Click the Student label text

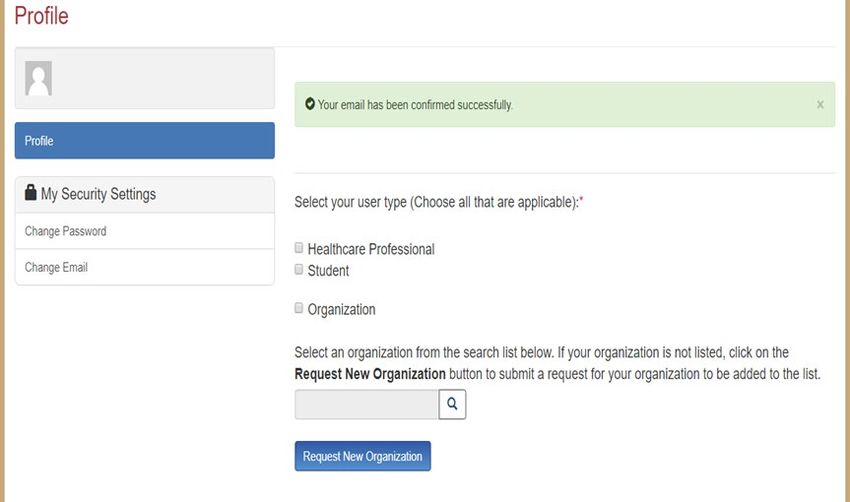(x=328, y=271)
